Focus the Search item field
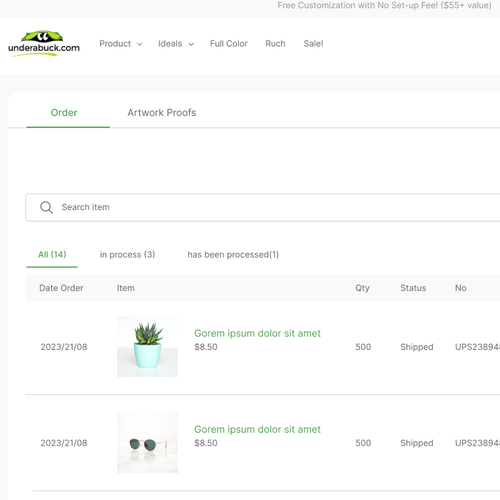 point(263,207)
